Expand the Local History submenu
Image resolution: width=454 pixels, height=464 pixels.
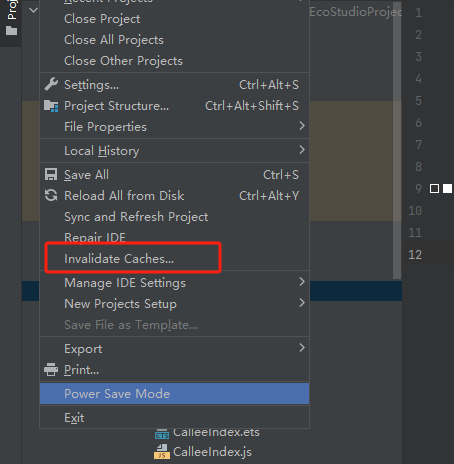[302, 150]
